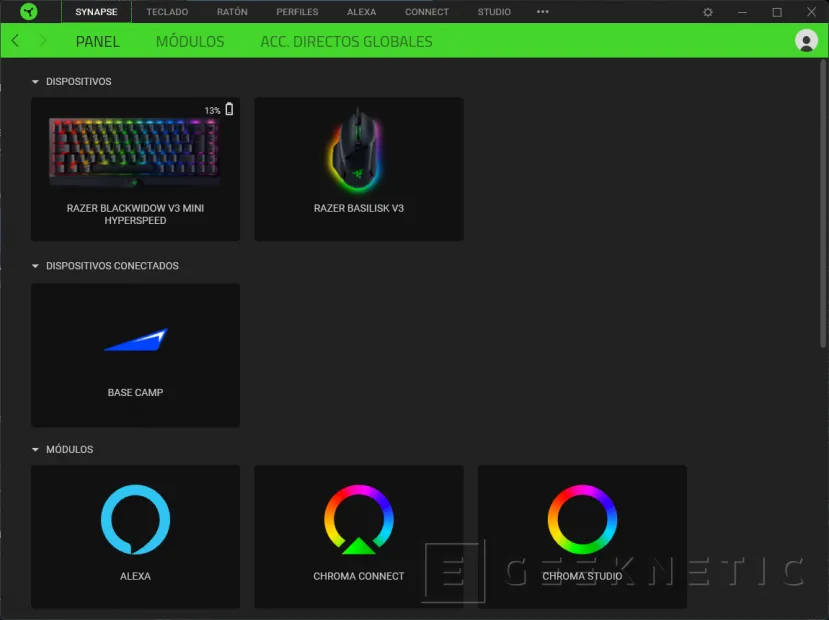
Task: Go back with the left arrow
Action: 15,41
